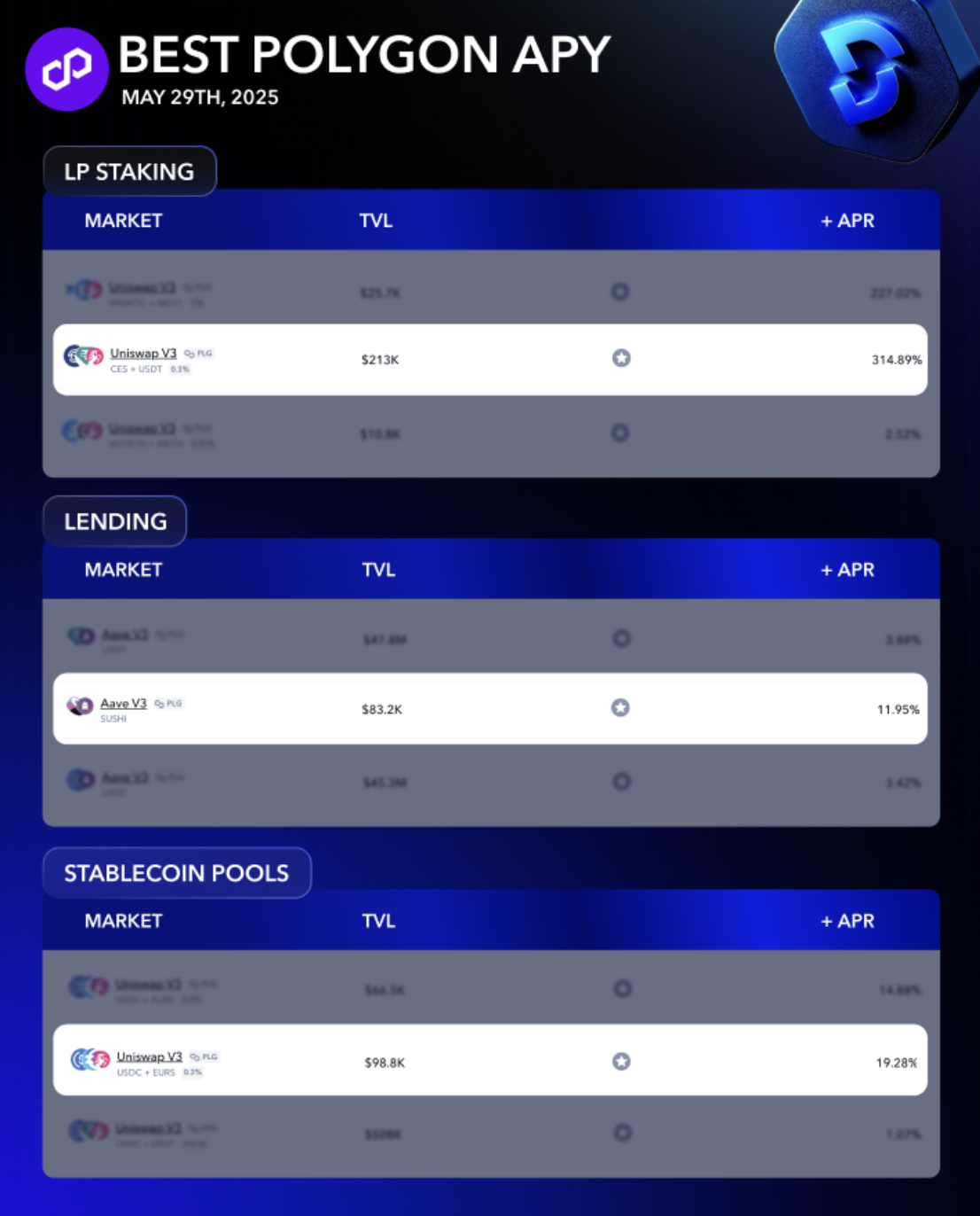
Task: Toggle favorite star on Aave V3 SUSHI row
Action: (620, 707)
